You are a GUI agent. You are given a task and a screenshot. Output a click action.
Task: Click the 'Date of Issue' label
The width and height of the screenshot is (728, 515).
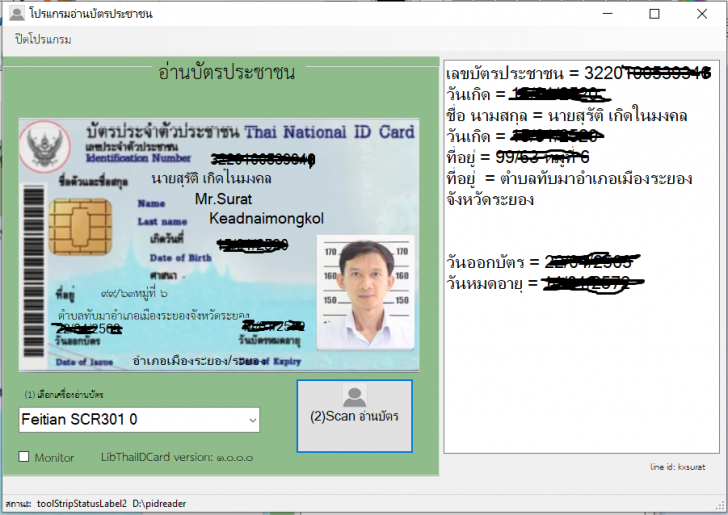84,362
